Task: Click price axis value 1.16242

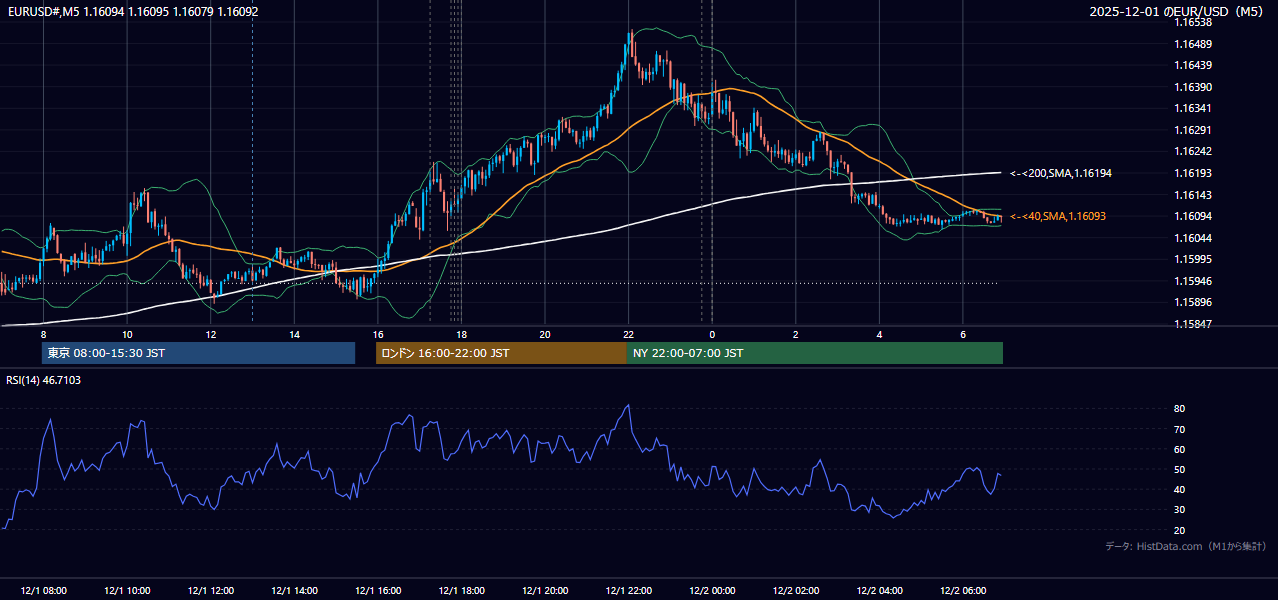Action: coord(1193,151)
